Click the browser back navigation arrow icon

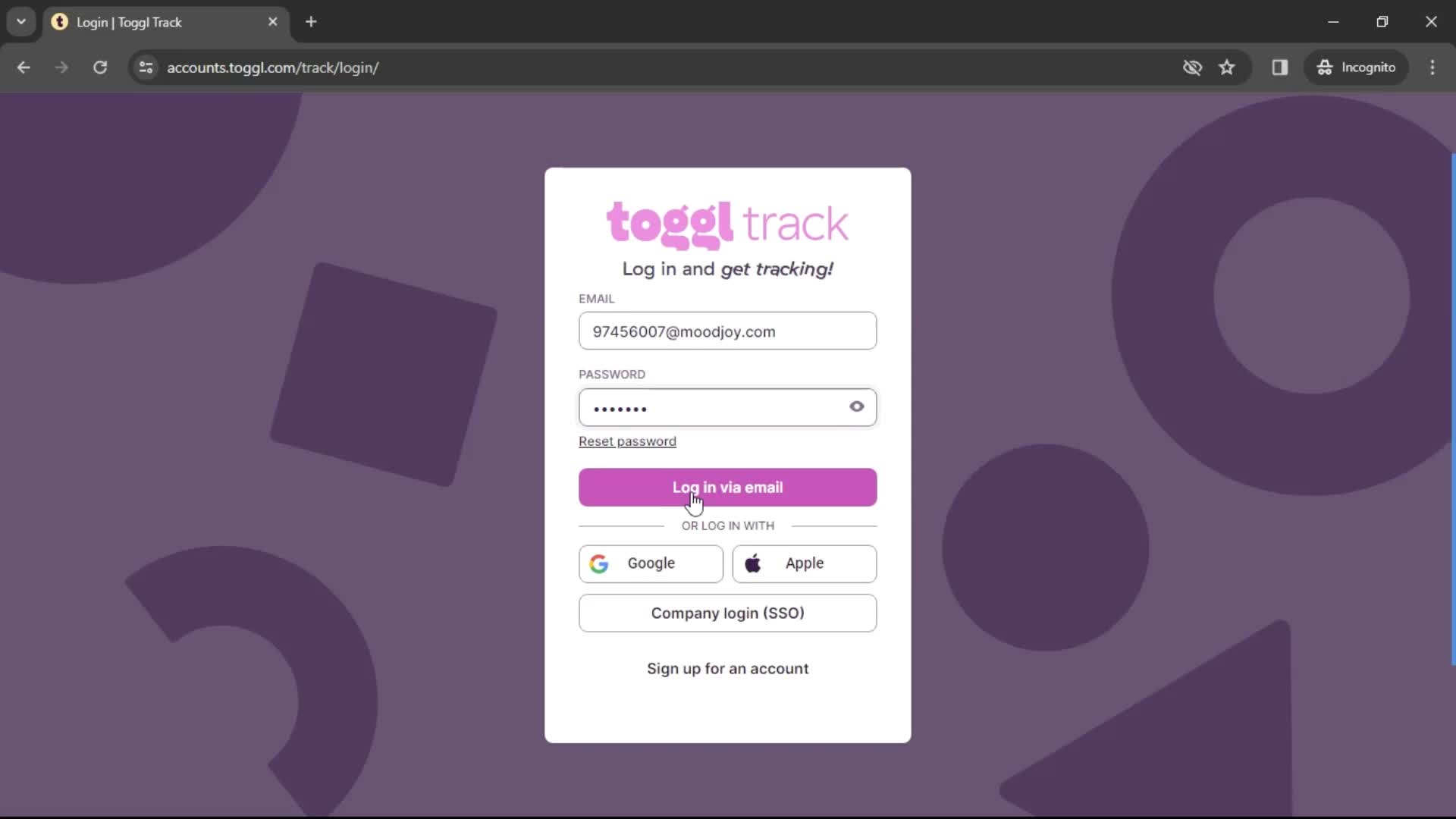[x=24, y=67]
